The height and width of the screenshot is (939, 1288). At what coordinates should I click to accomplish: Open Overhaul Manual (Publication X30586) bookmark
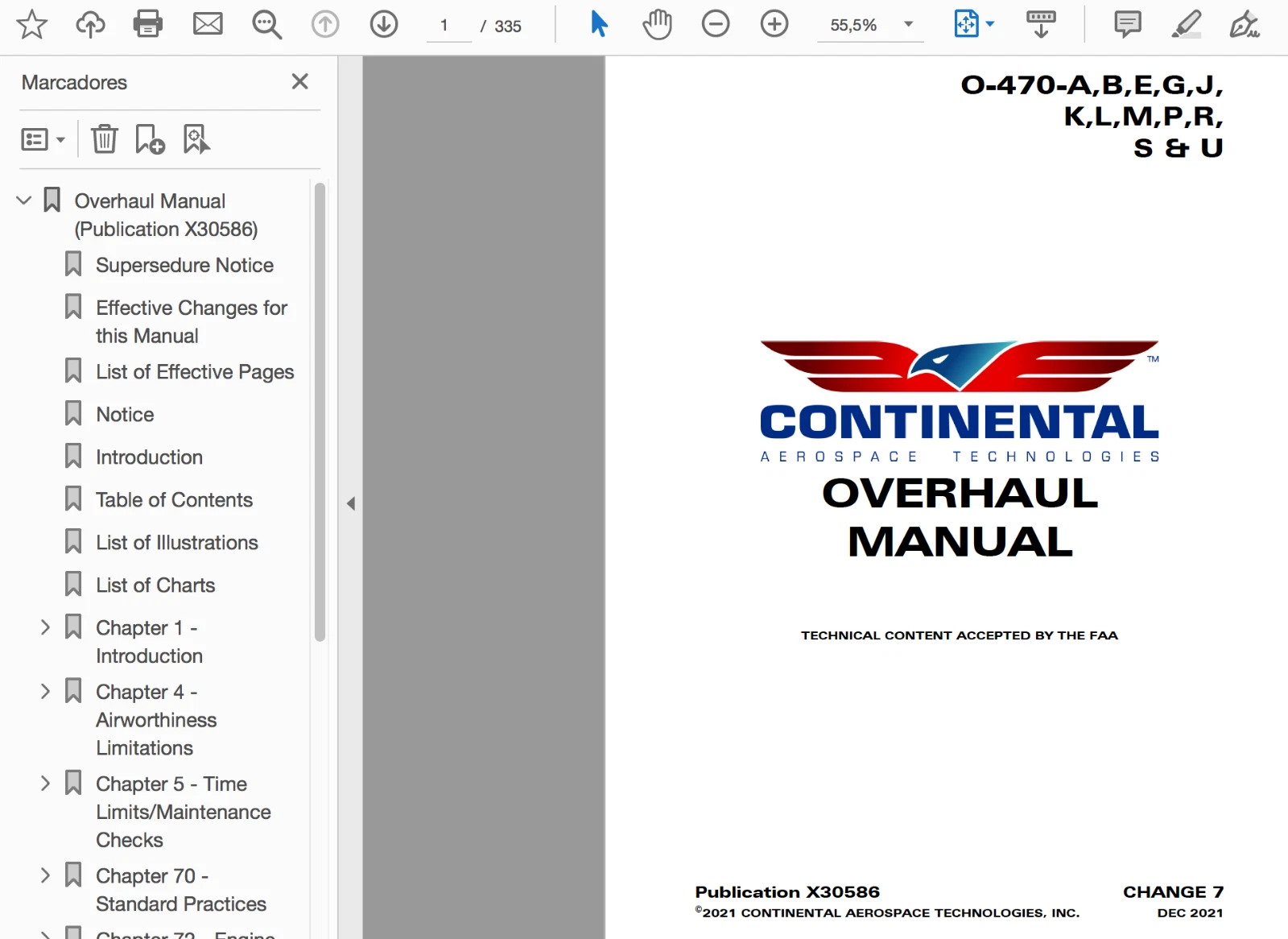click(x=166, y=215)
